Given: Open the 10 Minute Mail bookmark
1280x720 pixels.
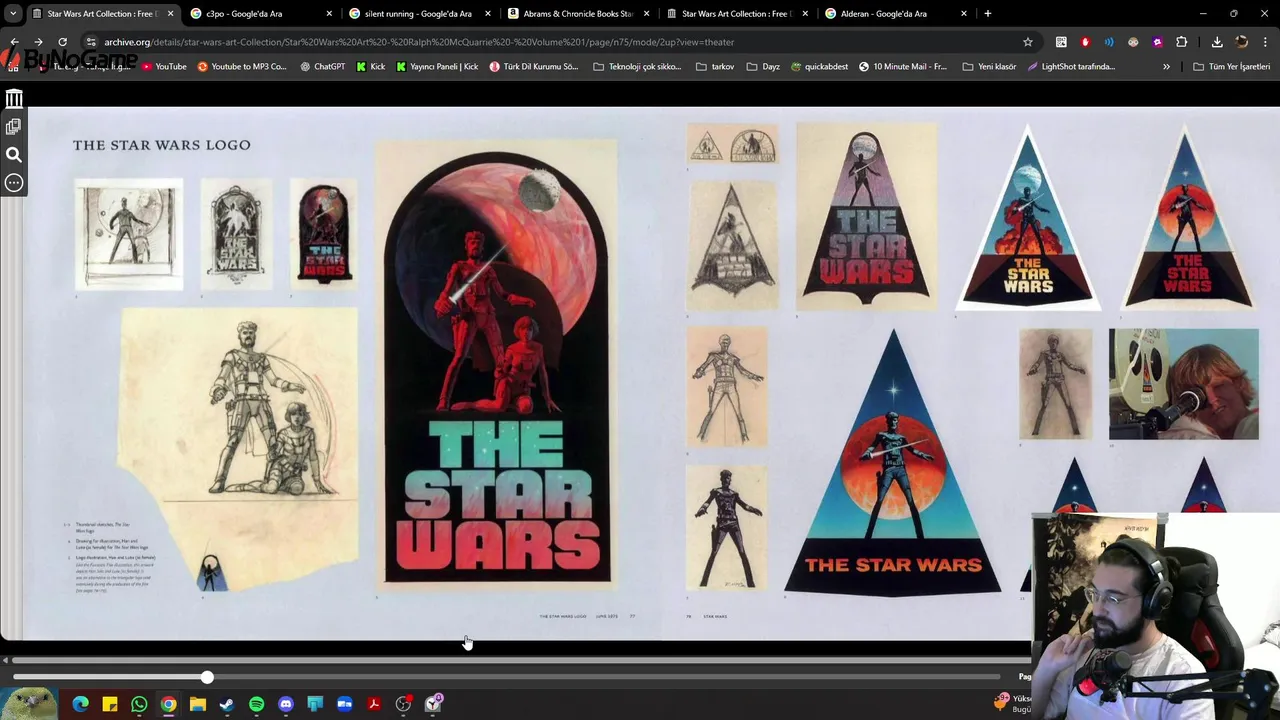Looking at the screenshot, I should click(x=903, y=67).
